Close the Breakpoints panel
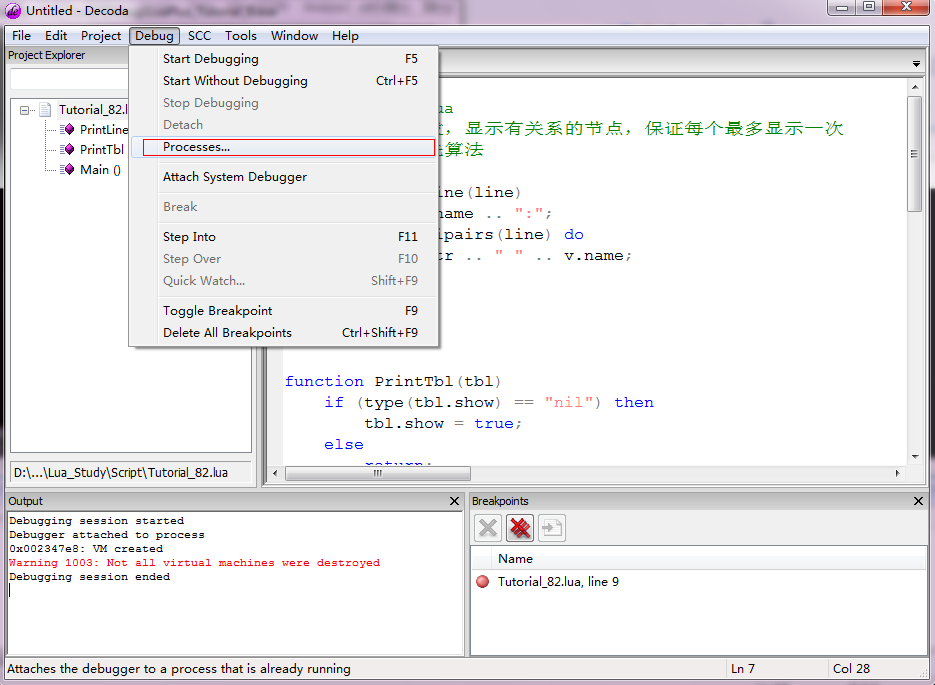935x685 pixels. point(918,501)
